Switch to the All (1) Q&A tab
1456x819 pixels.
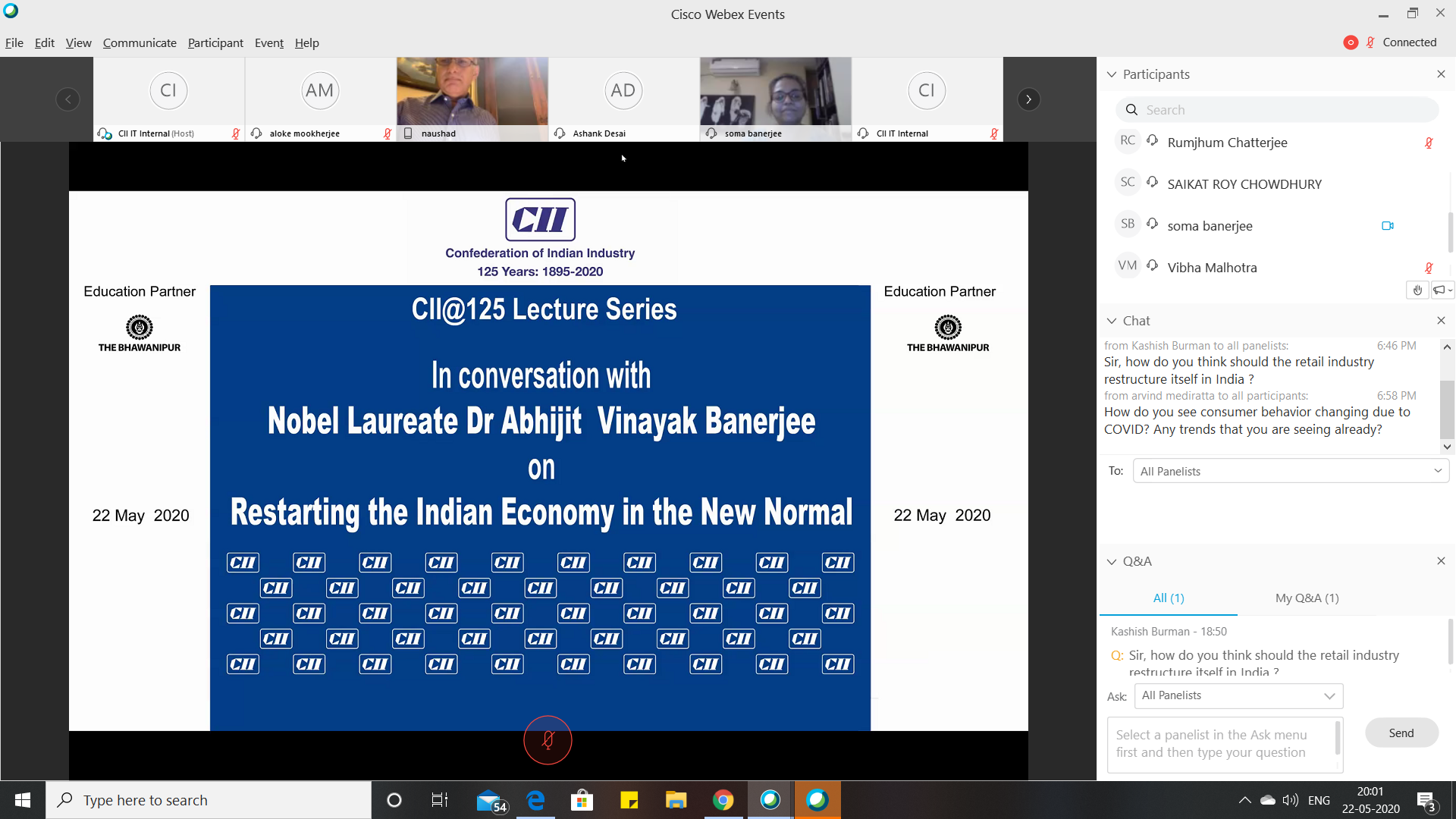(x=1169, y=598)
